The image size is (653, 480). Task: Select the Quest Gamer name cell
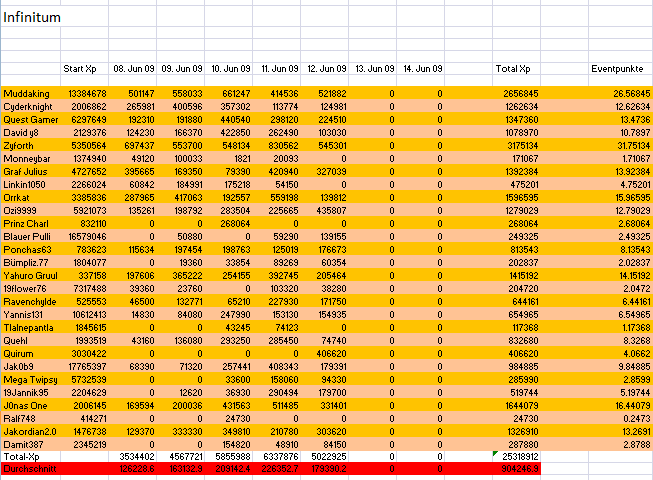coord(31,119)
